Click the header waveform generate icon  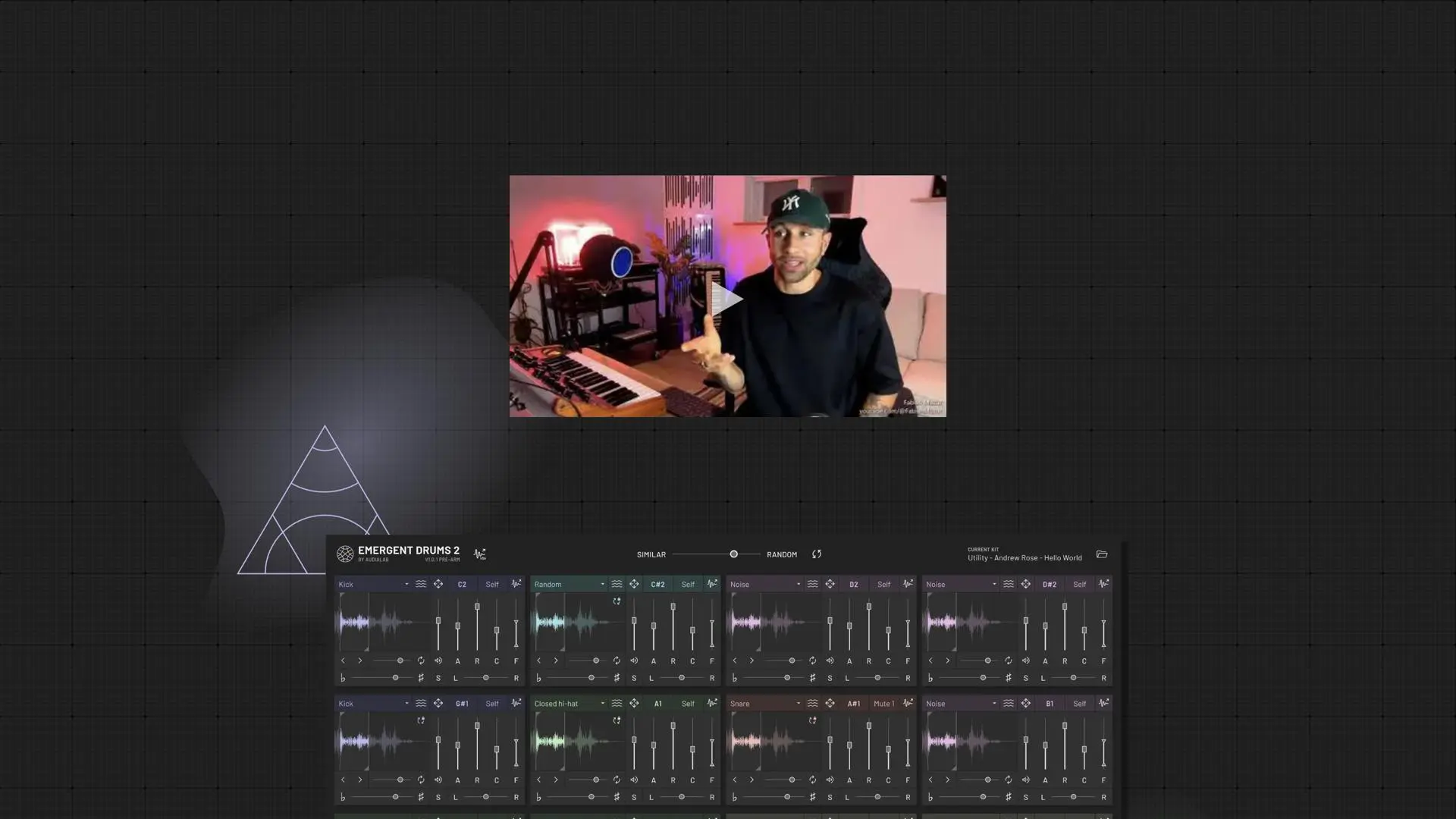click(x=479, y=554)
